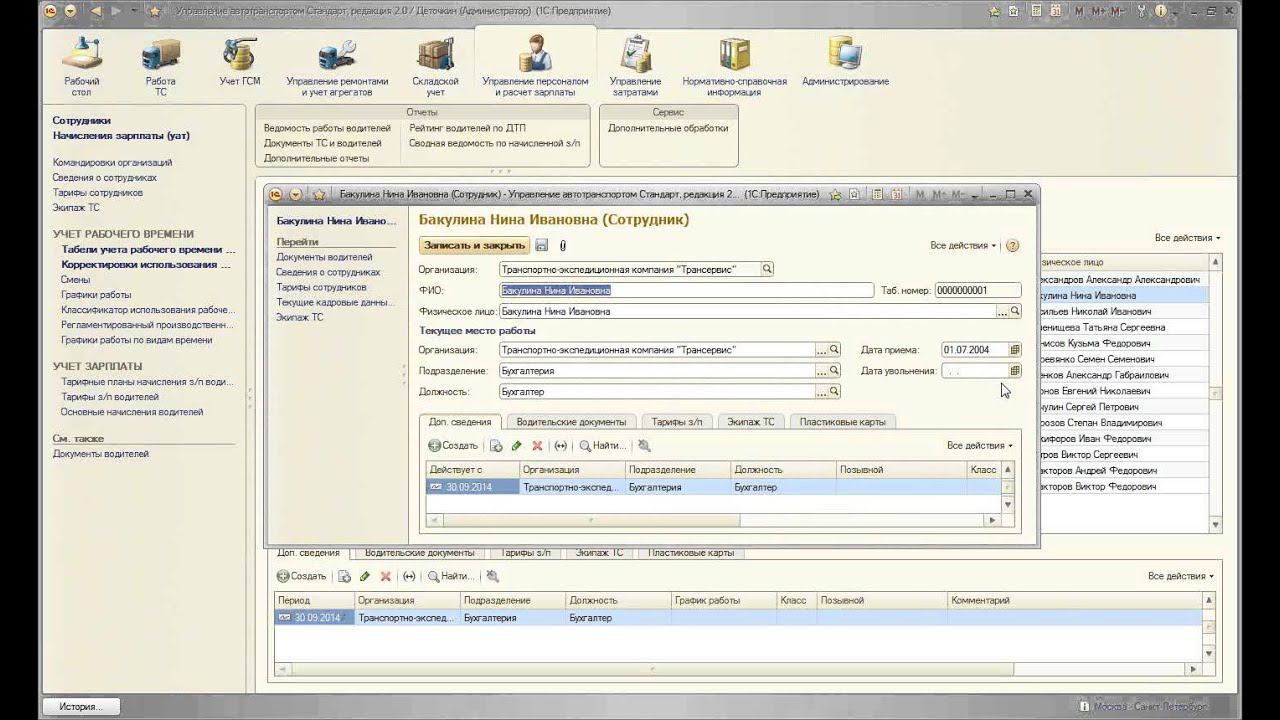1280x720 pixels.
Task: Click the magnifier next to top Организация field
Action: click(x=767, y=269)
